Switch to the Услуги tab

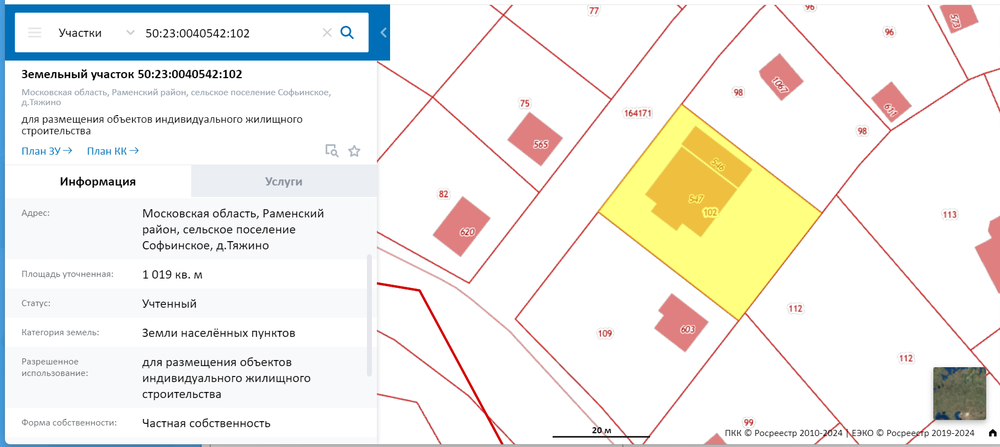point(284,182)
